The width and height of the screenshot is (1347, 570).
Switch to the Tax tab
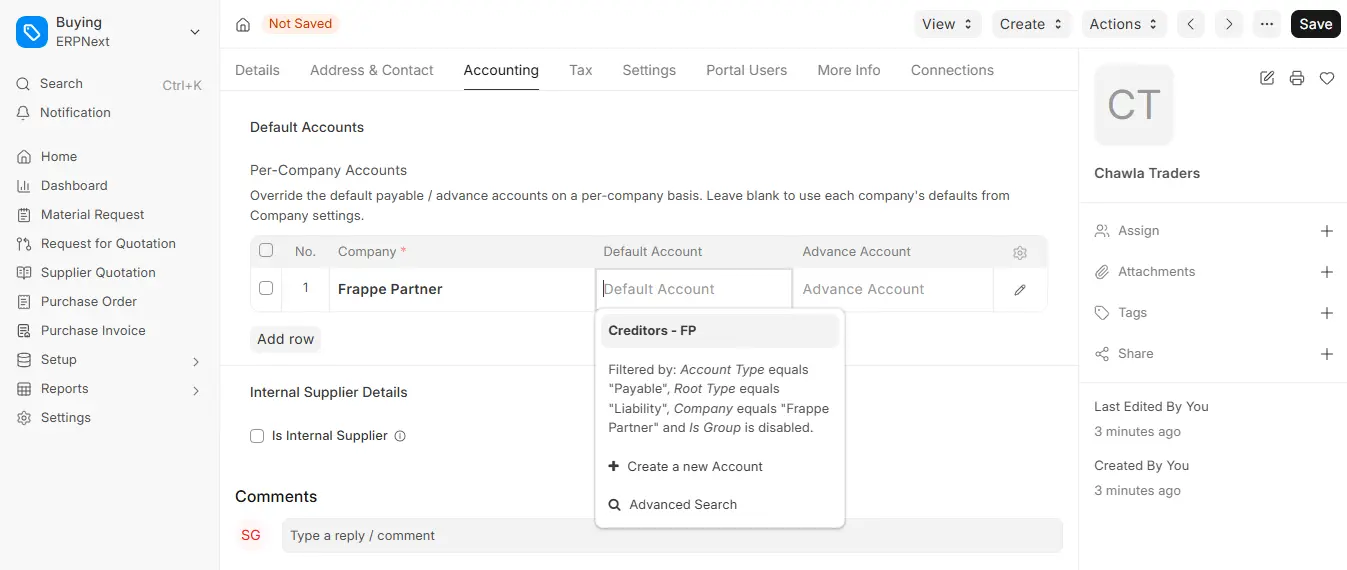pyautogui.click(x=581, y=70)
